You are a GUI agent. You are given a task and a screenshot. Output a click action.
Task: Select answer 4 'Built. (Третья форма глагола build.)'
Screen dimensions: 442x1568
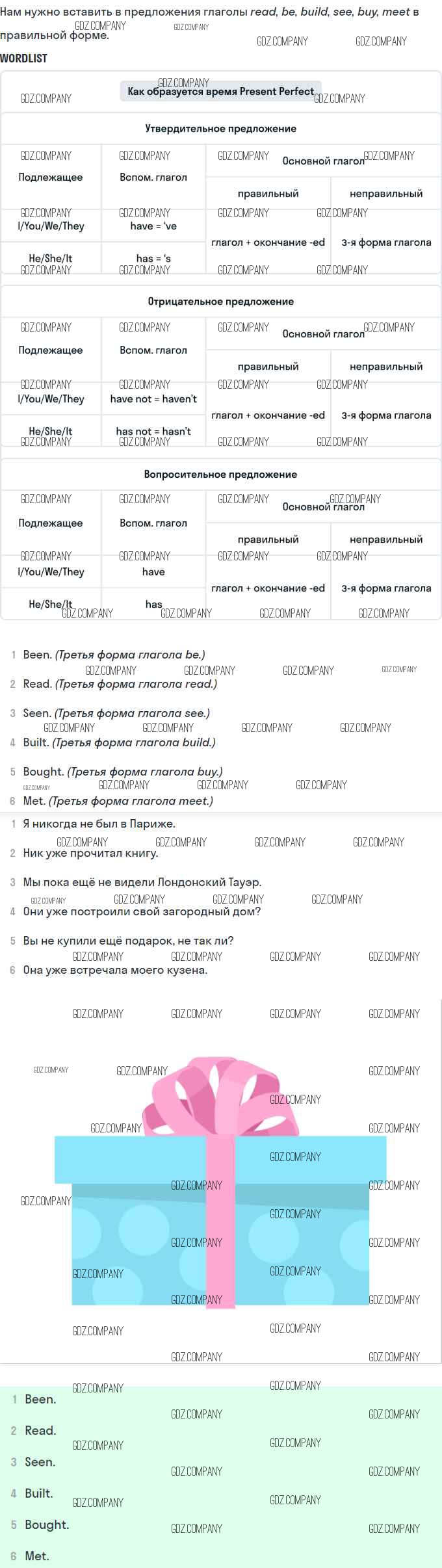(x=119, y=742)
